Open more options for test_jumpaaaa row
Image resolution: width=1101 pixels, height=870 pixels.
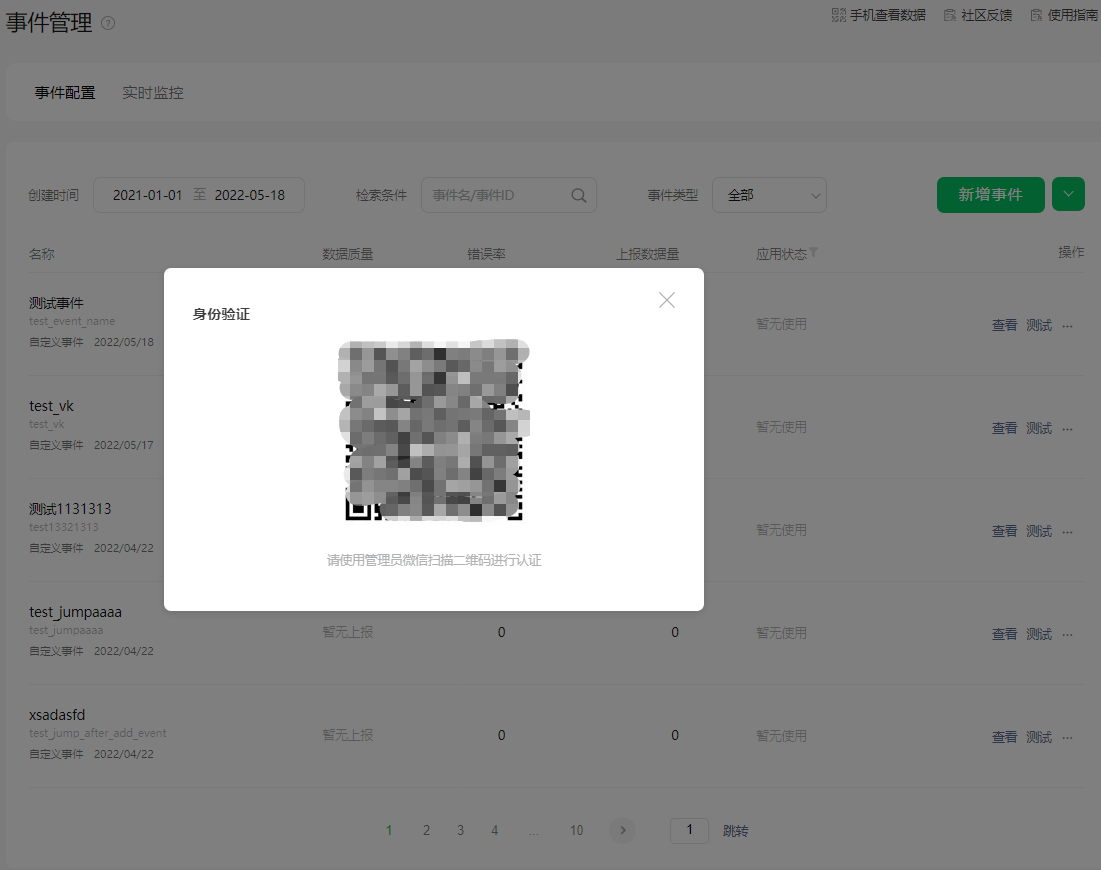(x=1067, y=635)
